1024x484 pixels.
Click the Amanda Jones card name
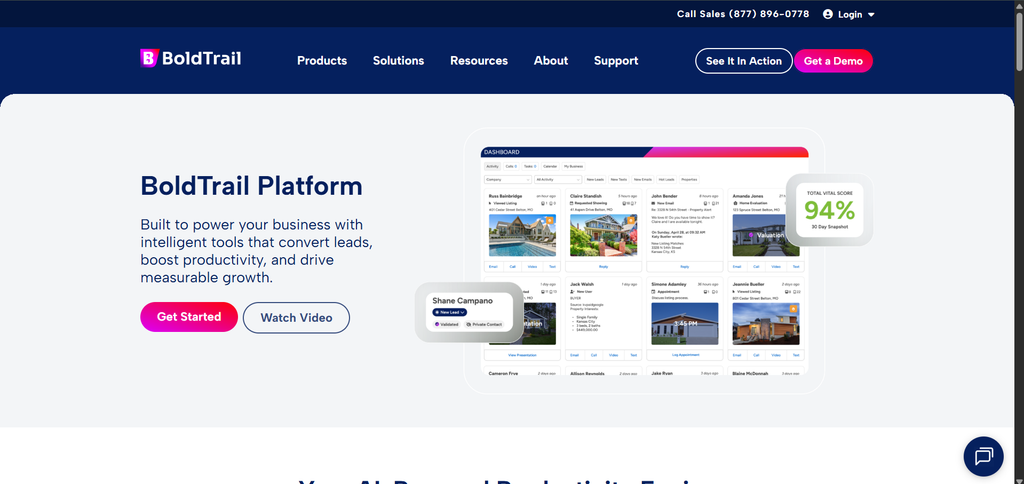(748, 195)
